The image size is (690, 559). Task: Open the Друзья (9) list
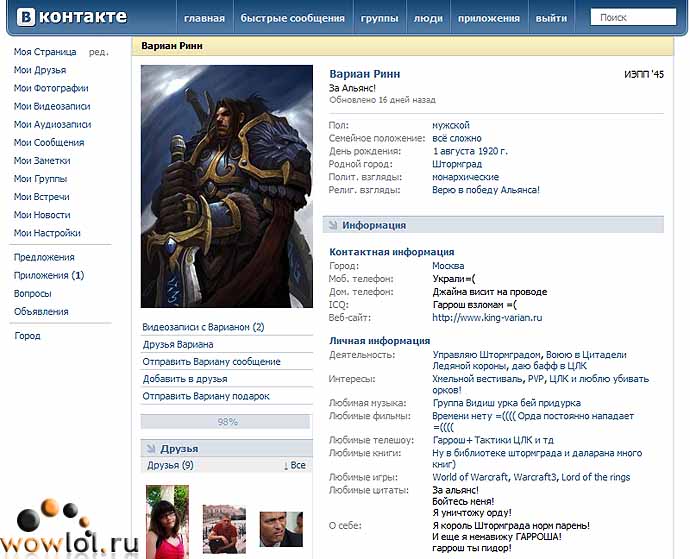pos(170,465)
